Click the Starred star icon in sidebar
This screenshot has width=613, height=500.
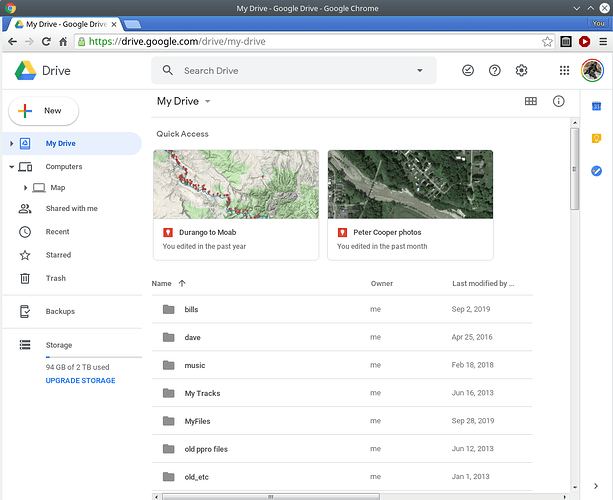click(25, 255)
